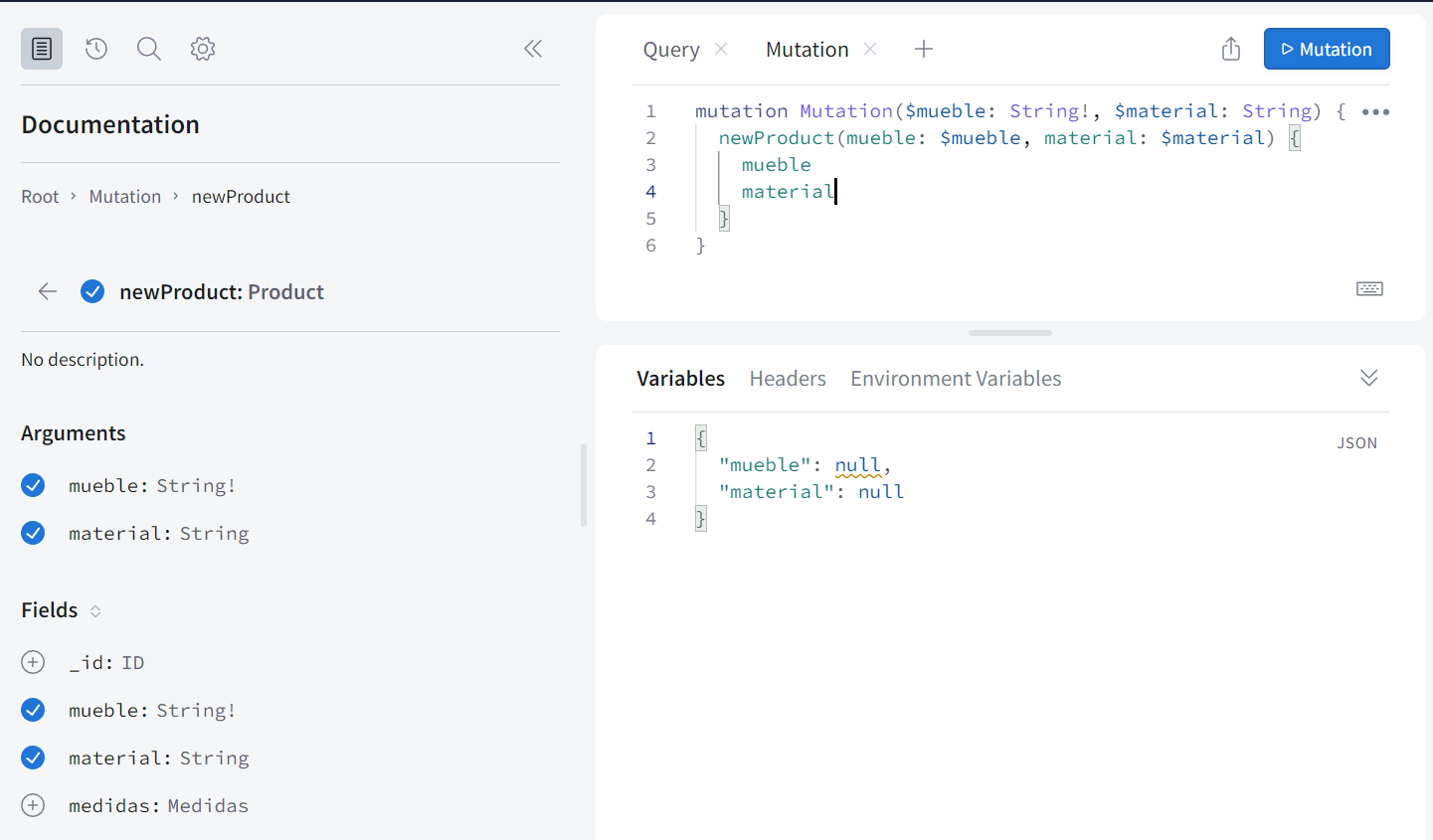Open the Medidas type link
Screen dimensions: 1433x840
208,806
